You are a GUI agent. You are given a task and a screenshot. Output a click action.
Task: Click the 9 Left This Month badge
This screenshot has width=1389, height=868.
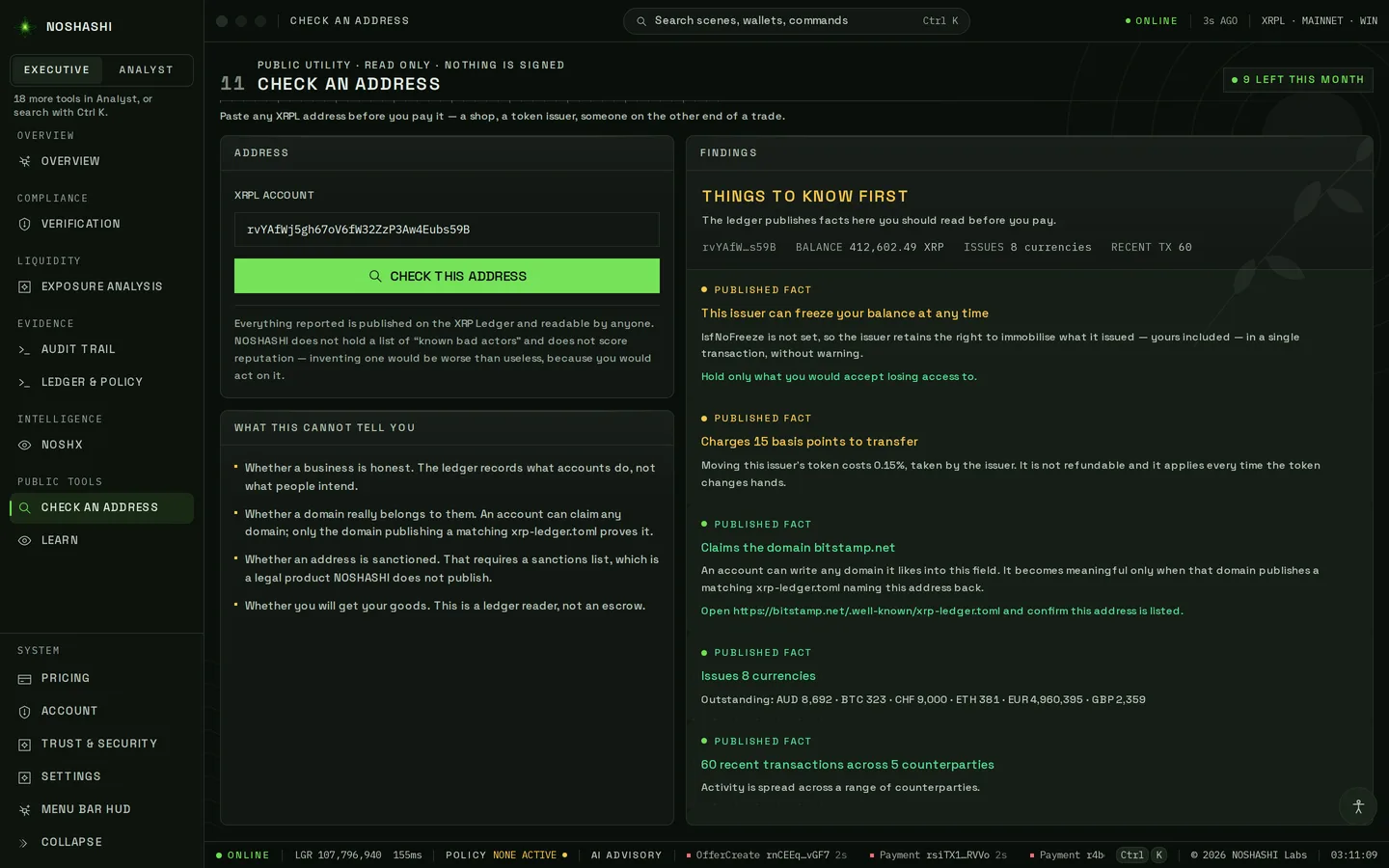point(1297,80)
